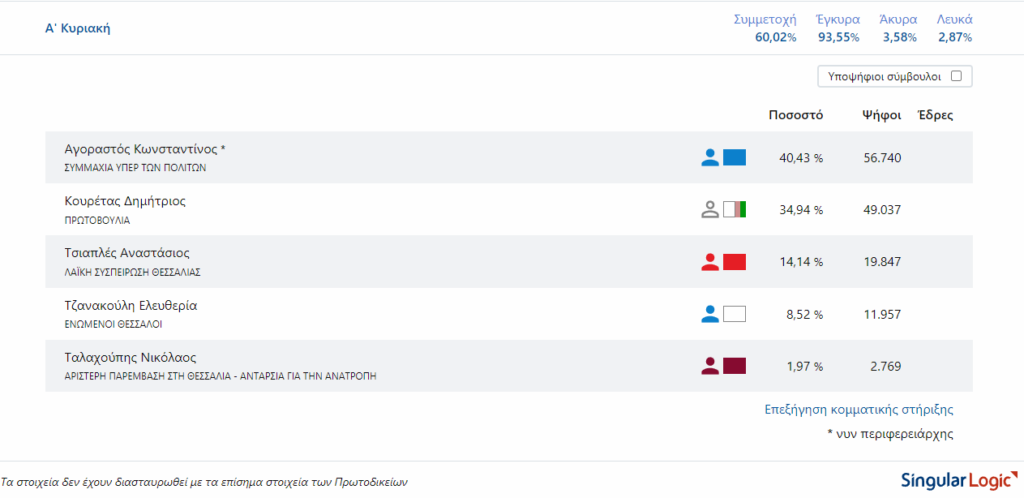Click red party color swatch for Τσιαπλές
1024x498 pixels.
735,262
